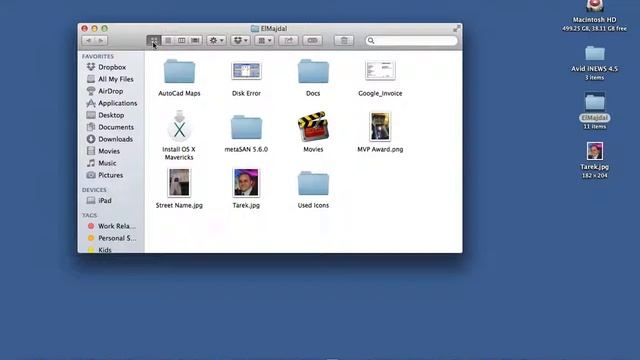Switch Finder to list view

click(168, 40)
